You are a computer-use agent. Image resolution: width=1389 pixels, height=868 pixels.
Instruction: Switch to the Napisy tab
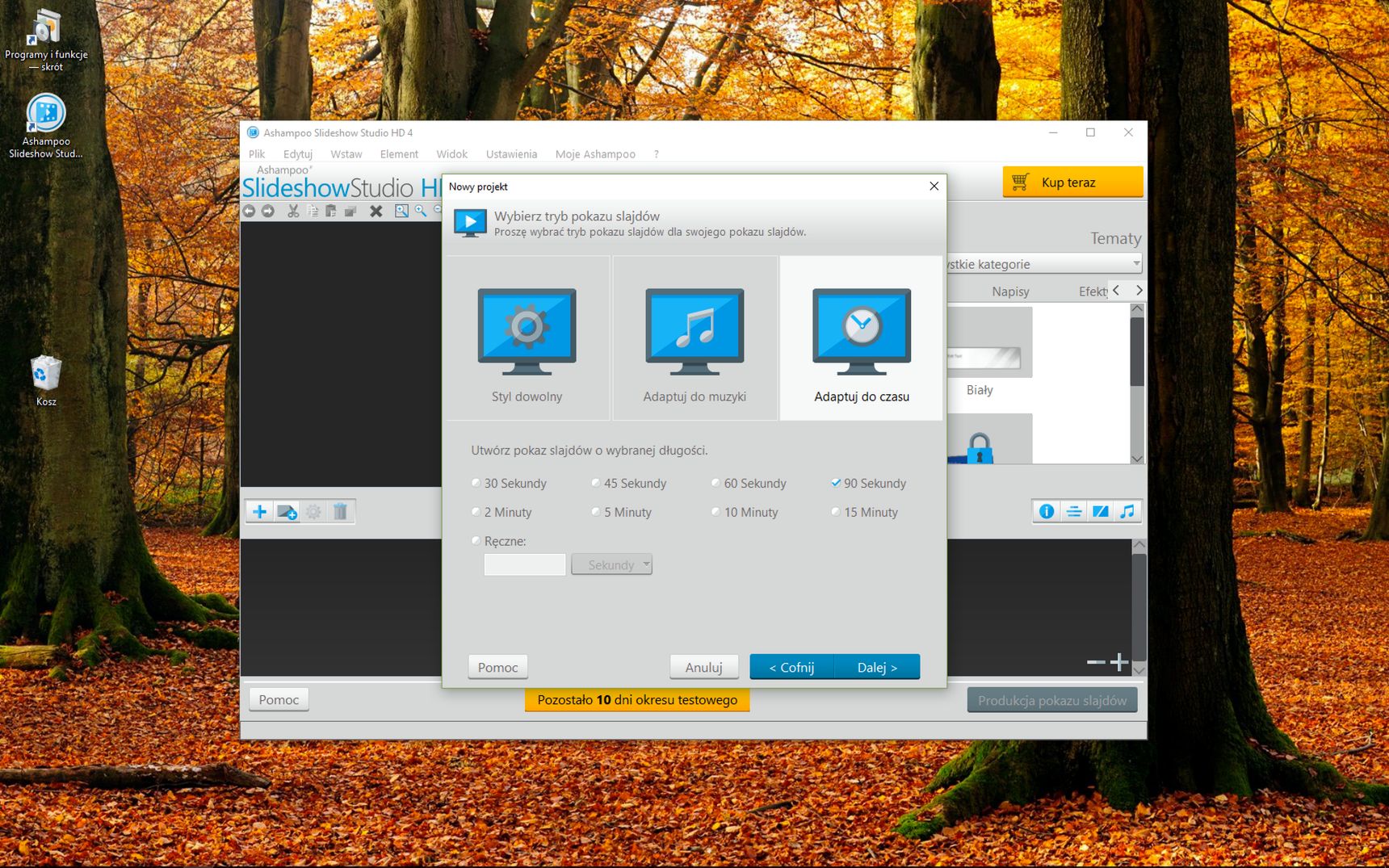1010,291
